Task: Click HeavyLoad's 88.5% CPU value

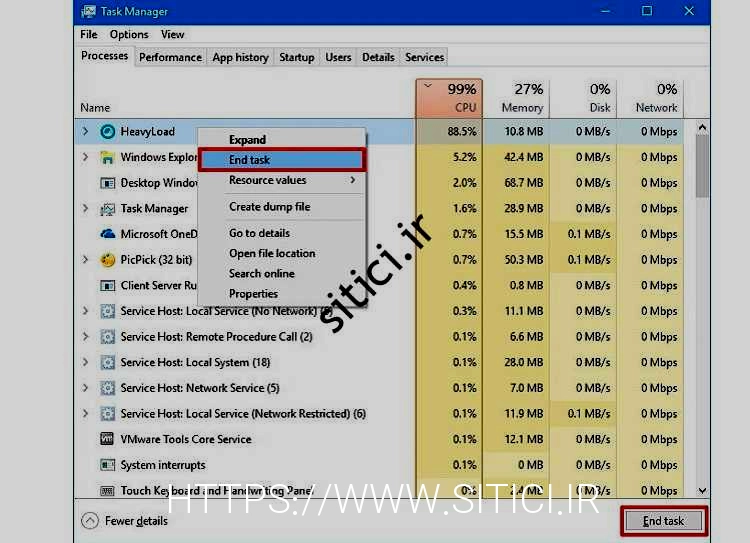Action: point(462,132)
